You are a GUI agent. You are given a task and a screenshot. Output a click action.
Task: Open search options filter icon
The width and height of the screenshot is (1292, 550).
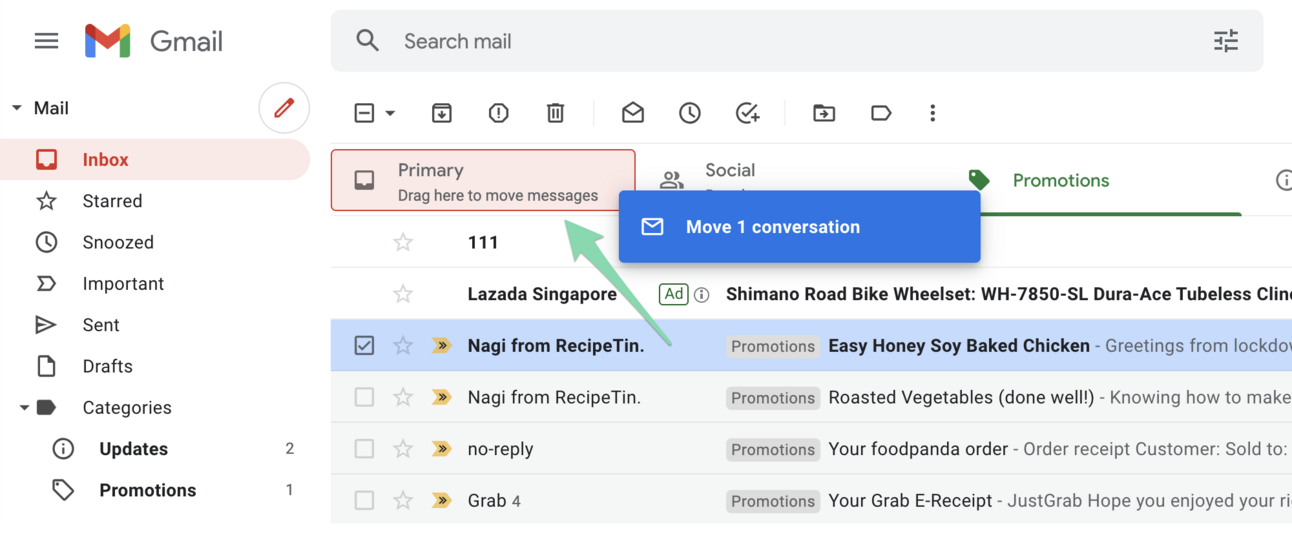tap(1226, 41)
